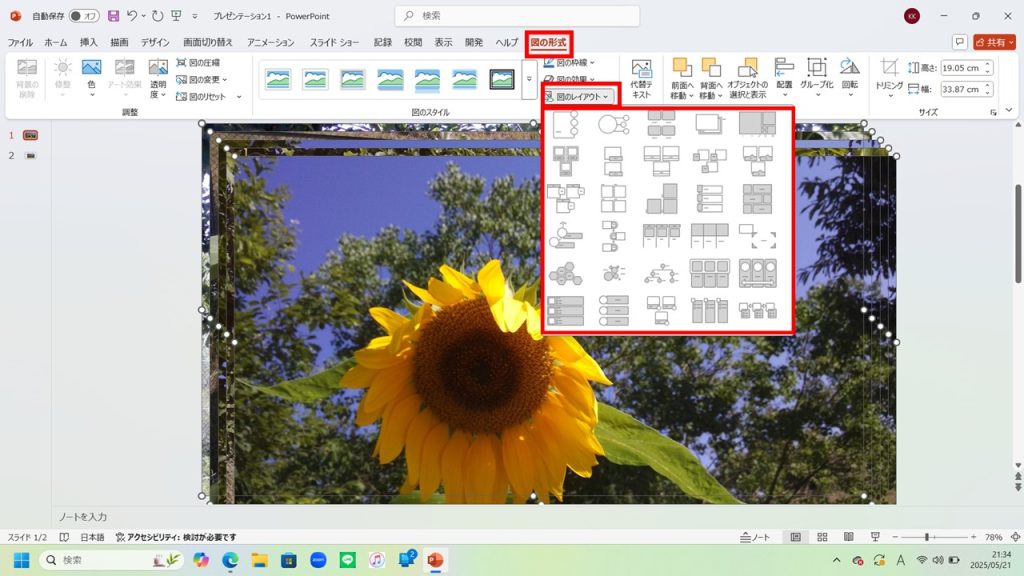Viewport: 1024px width, 576px height.
Task: Click 代替テキスト (Alt Text) button
Action: 641,77
